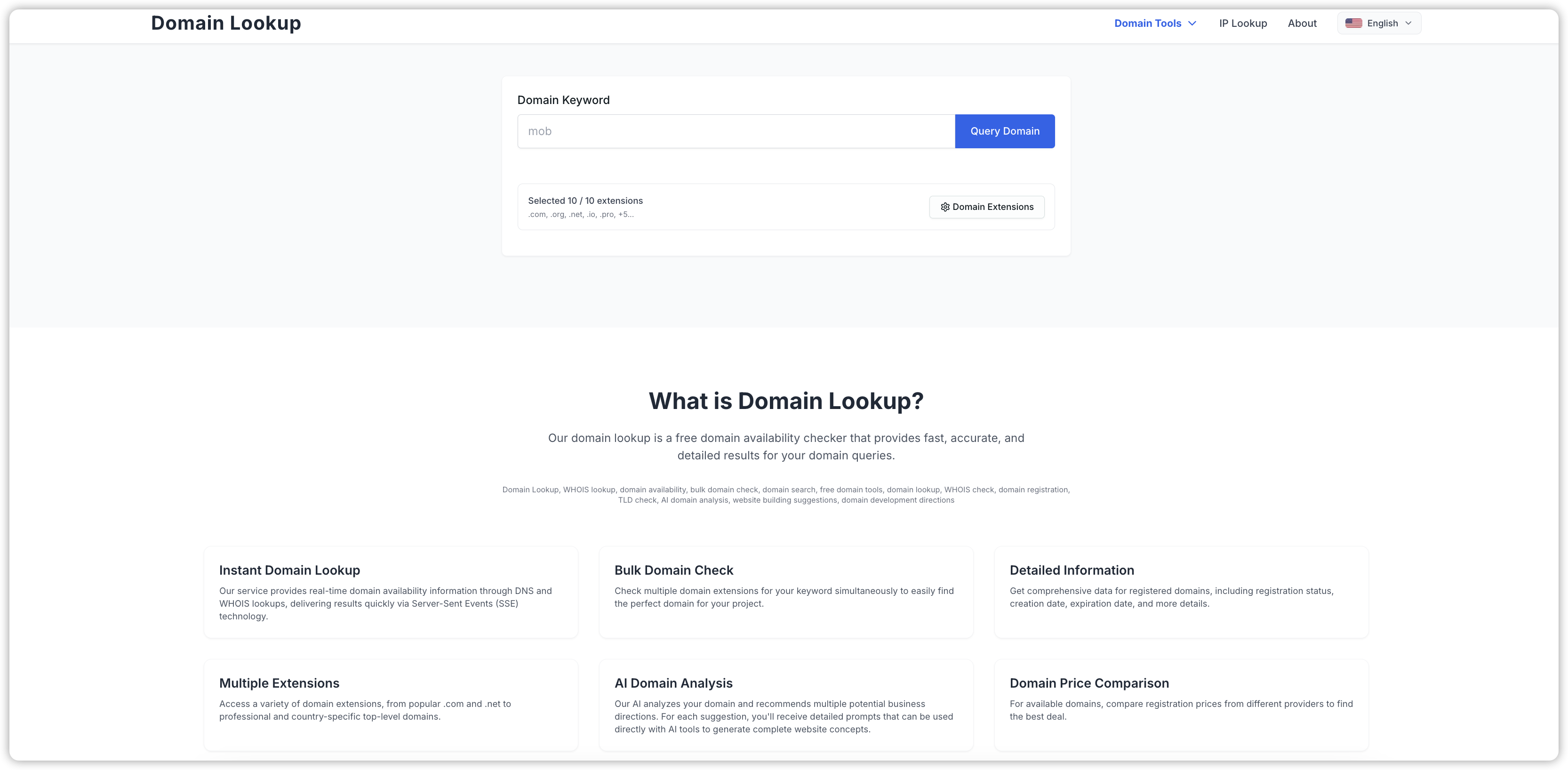Click the chevron next to Domain Tools
The width and height of the screenshot is (1568, 770).
pyautogui.click(x=1192, y=23)
